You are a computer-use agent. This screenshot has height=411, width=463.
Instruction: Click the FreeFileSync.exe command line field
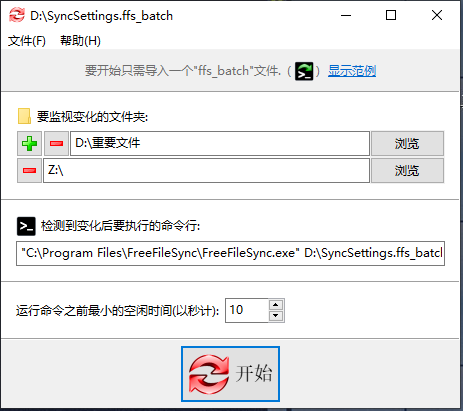tap(230, 253)
